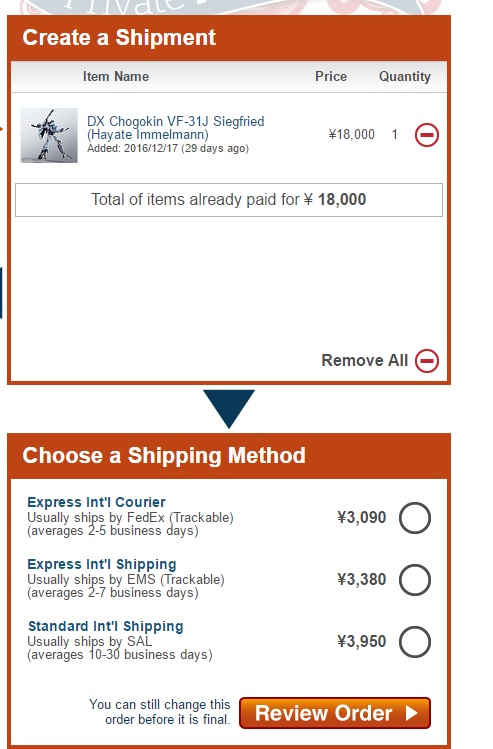Choose the Standard Int'l Shipping radio button
Image resolution: width=493 pixels, height=749 pixels.
tap(415, 642)
